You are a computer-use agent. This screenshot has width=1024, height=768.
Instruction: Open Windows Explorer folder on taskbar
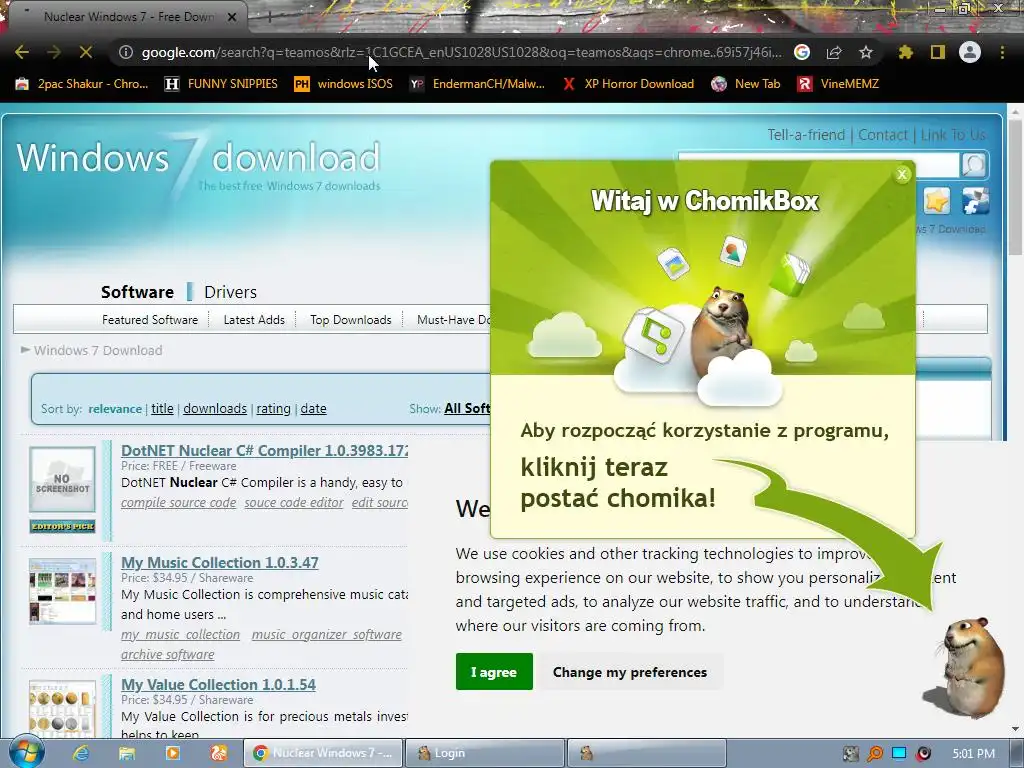coord(127,753)
